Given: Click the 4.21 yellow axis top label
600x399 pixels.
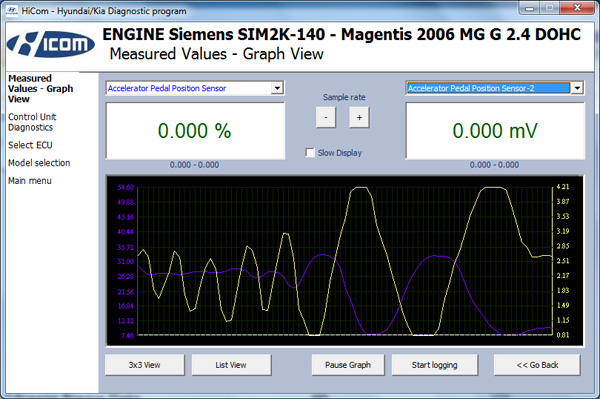Looking at the screenshot, I should [562, 187].
